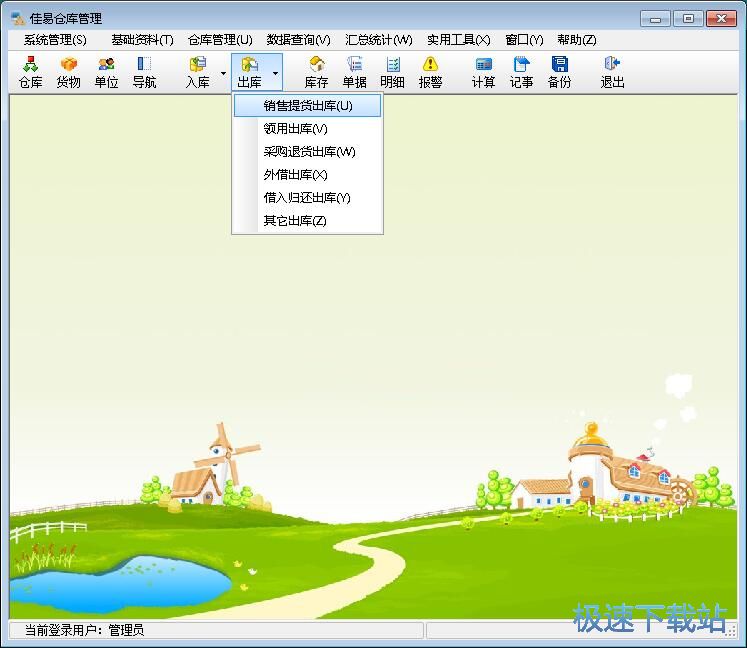Screen dimensions: 747x648
Task: Click the 货物 goods toolbar icon
Action: pyautogui.click(x=69, y=72)
